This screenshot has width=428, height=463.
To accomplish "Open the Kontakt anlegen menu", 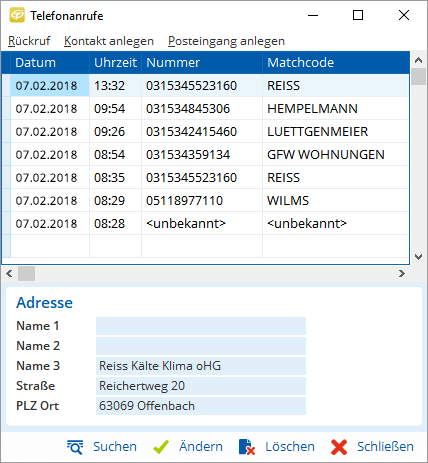I will (109, 41).
